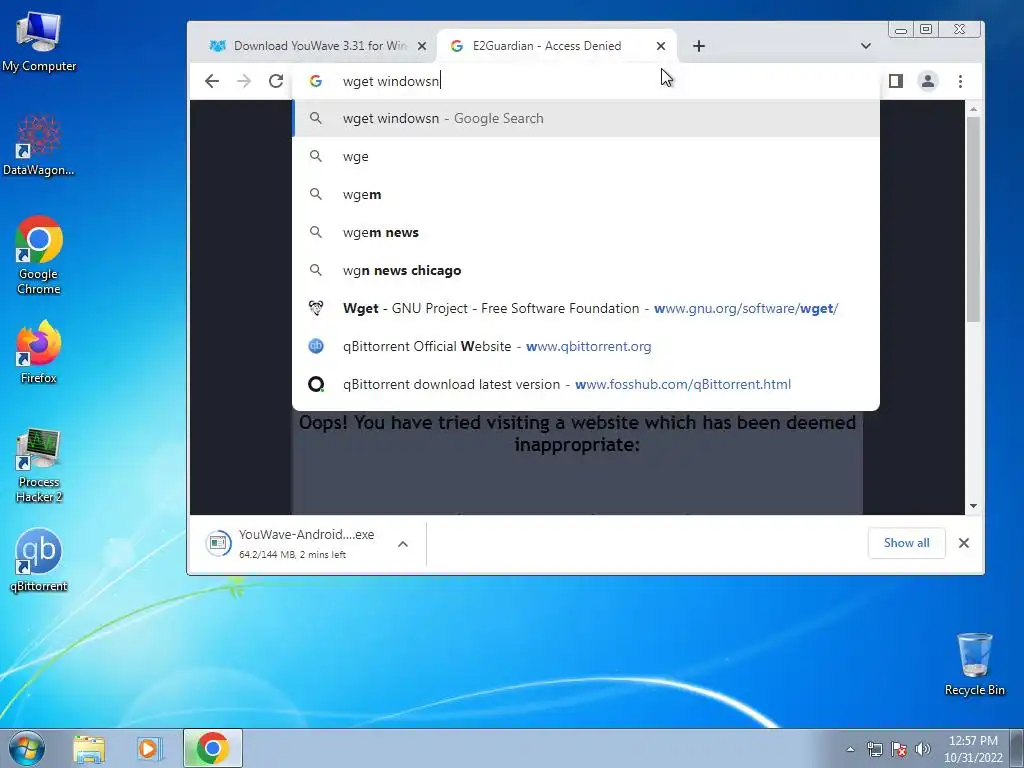Click the forward navigation arrow

[x=244, y=81]
